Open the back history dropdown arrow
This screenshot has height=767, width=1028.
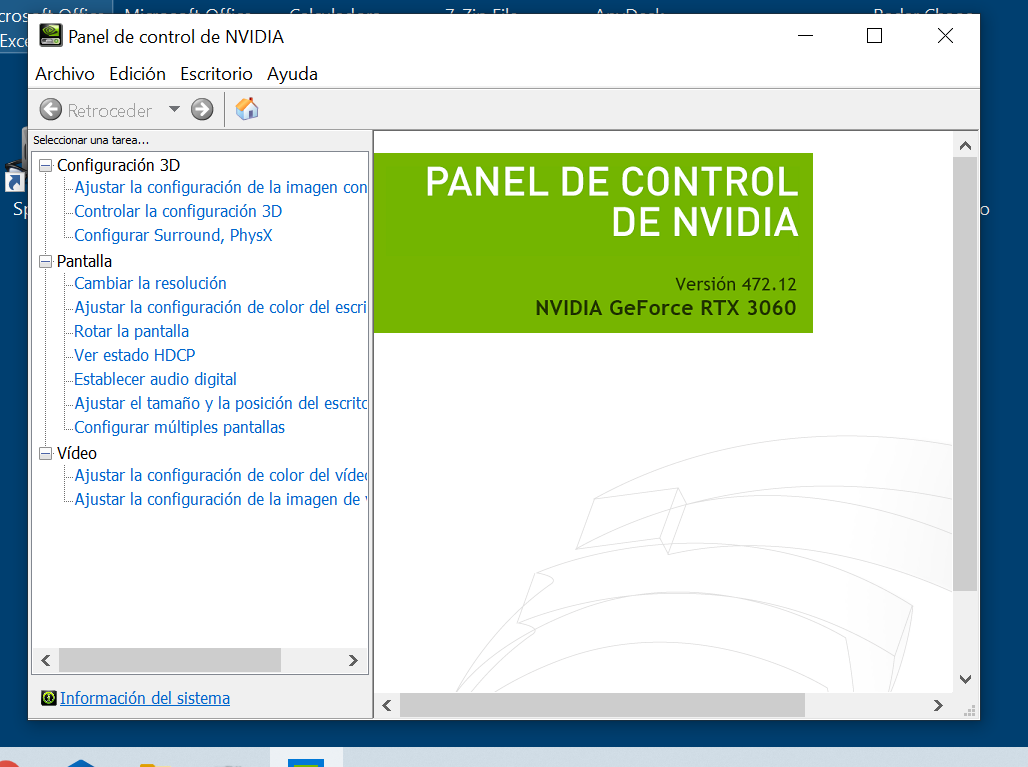[174, 110]
